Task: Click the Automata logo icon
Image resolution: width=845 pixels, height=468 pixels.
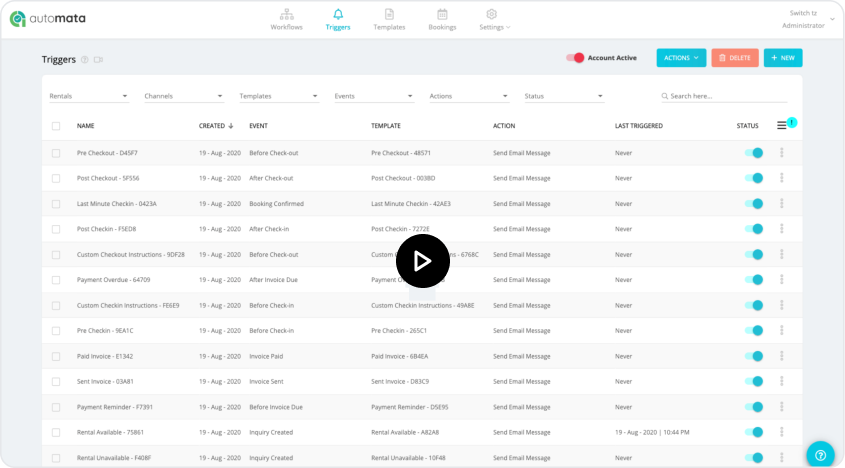Action: (17, 19)
